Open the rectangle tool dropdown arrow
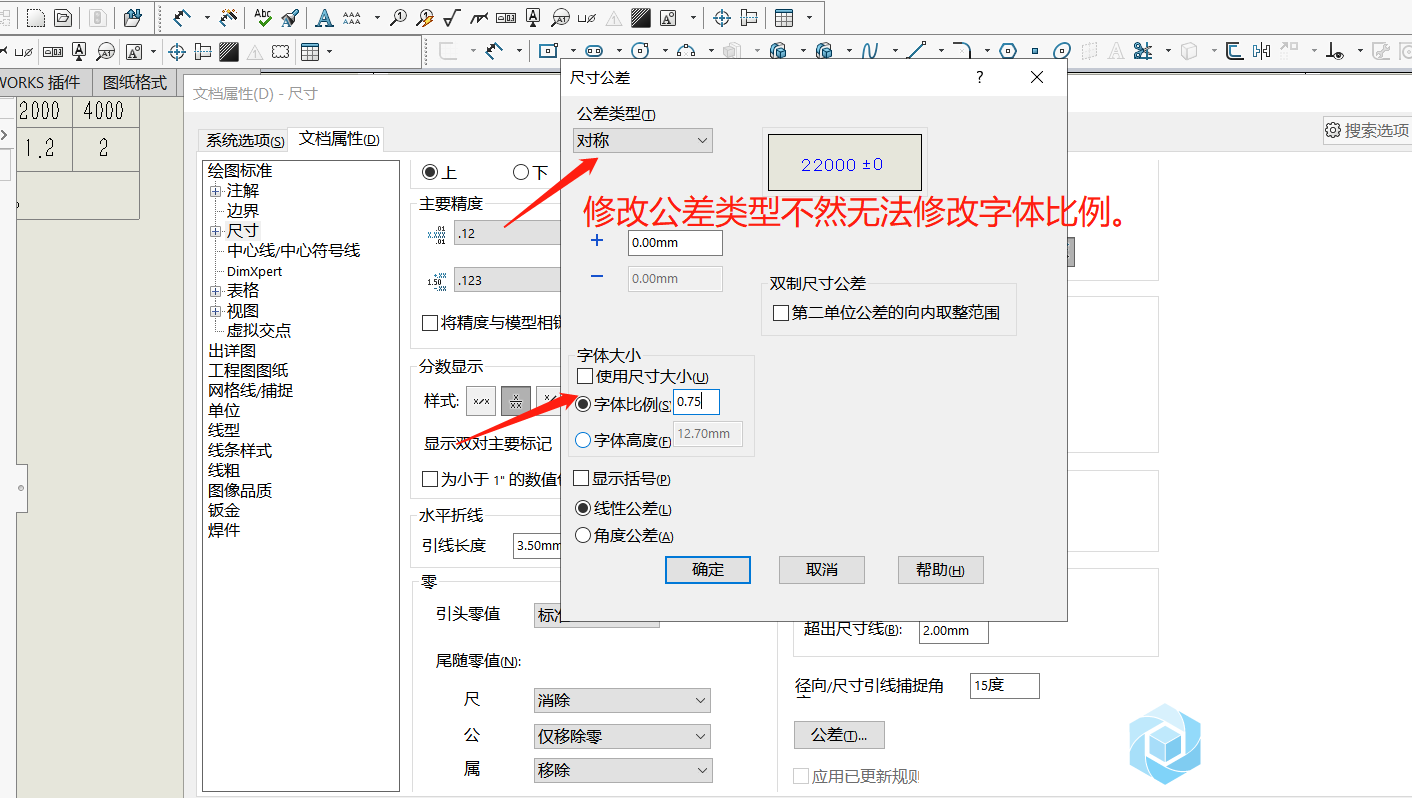Image resolution: width=1412 pixels, height=798 pixels. coord(573,51)
